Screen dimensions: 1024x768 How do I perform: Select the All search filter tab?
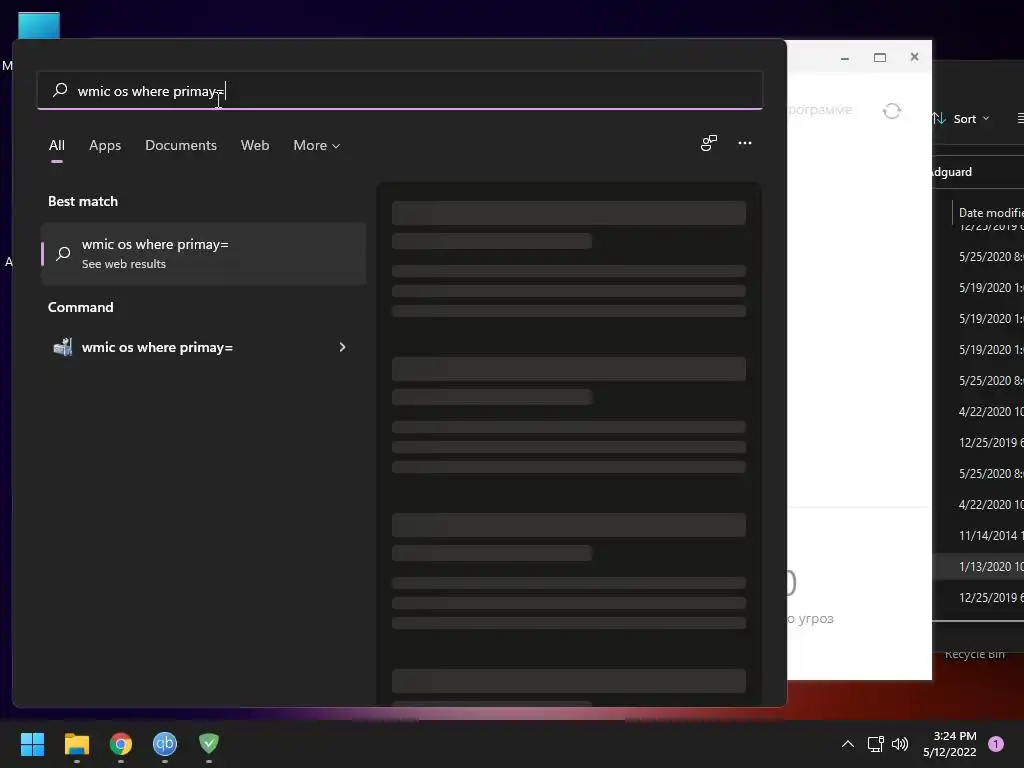(x=57, y=145)
